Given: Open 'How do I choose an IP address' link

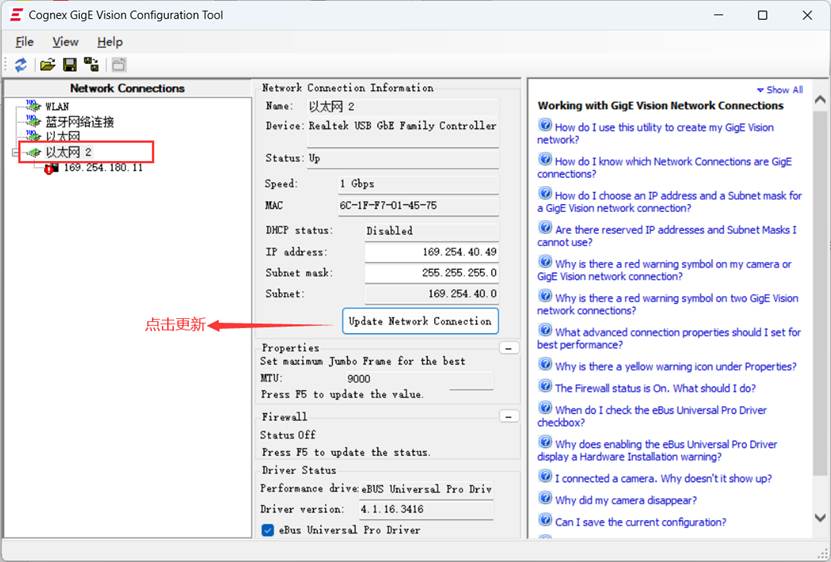Looking at the screenshot, I should [x=669, y=202].
